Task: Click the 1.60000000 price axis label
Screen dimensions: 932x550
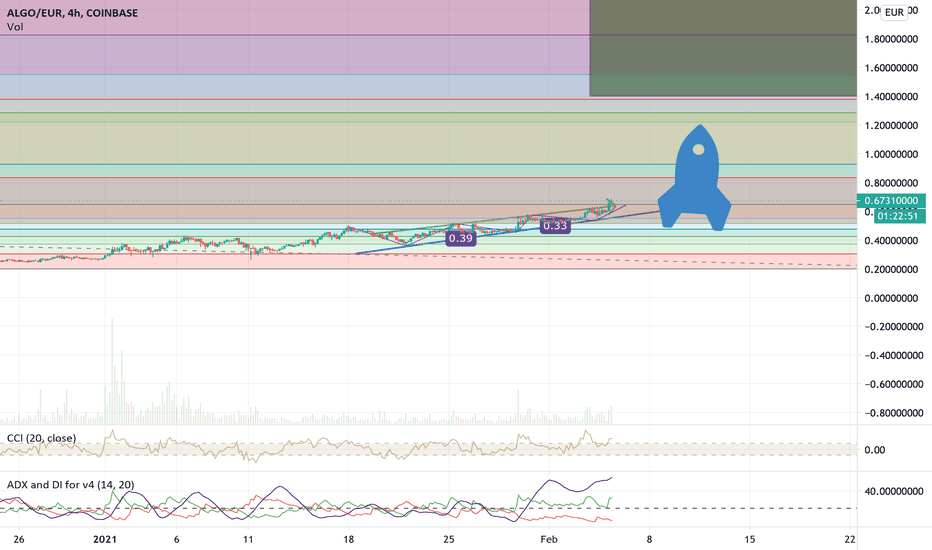Action: pos(891,68)
